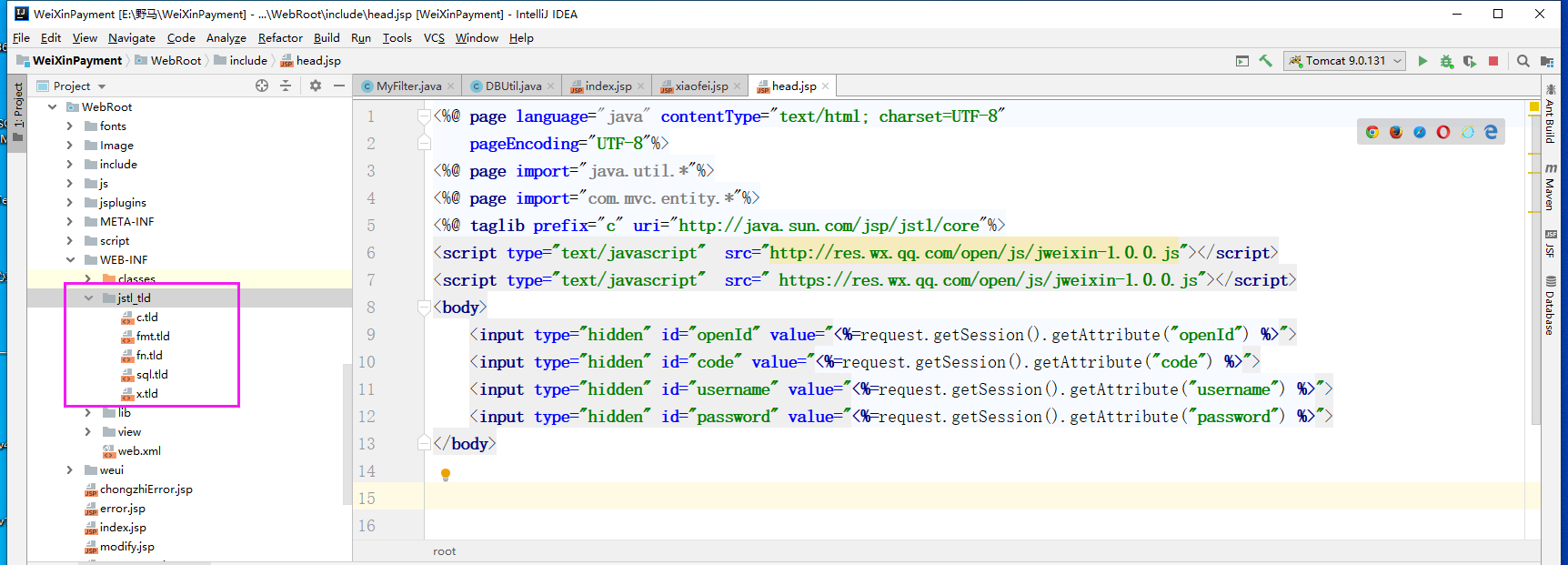Toggle the Database tool window side tab
The image size is (1568, 565).
tap(1550, 307)
